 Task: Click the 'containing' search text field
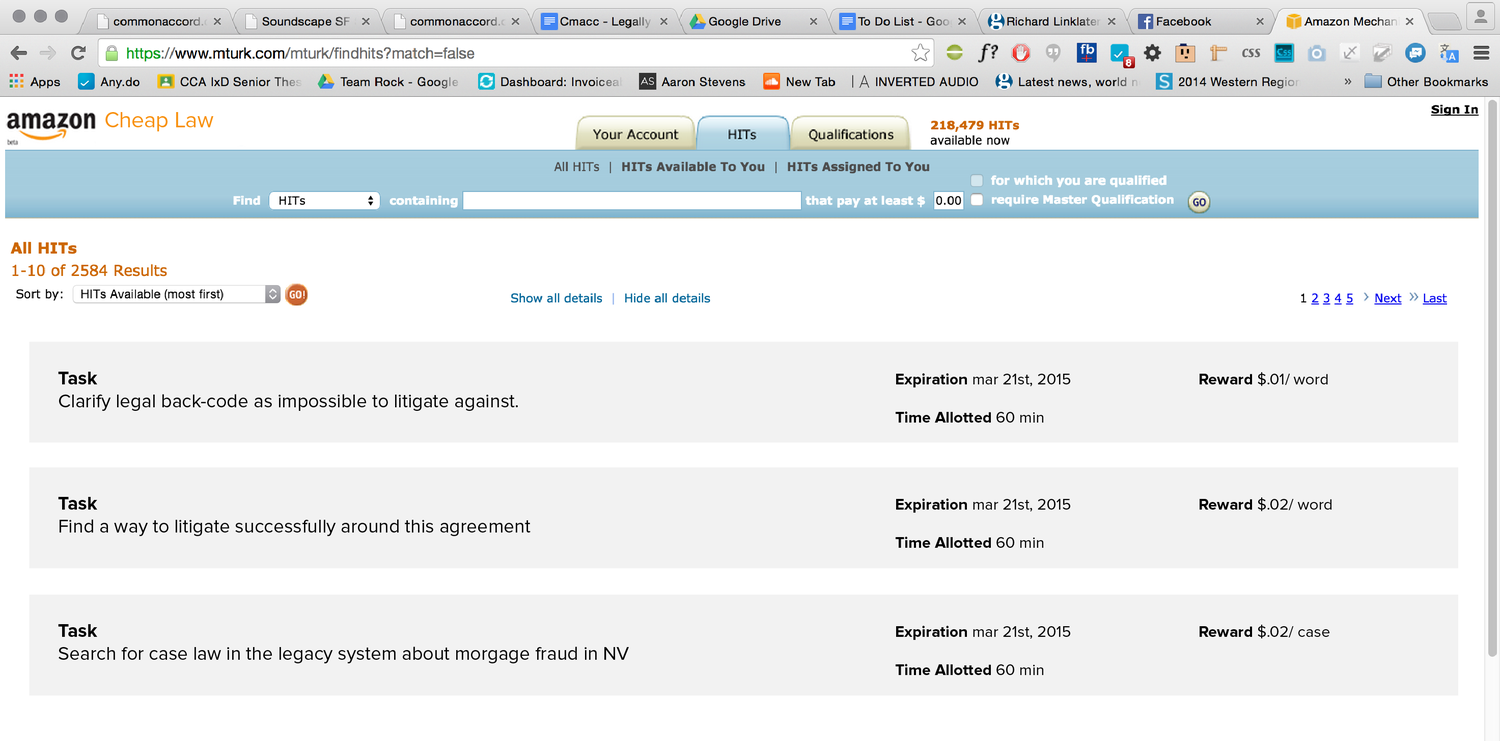pos(632,201)
